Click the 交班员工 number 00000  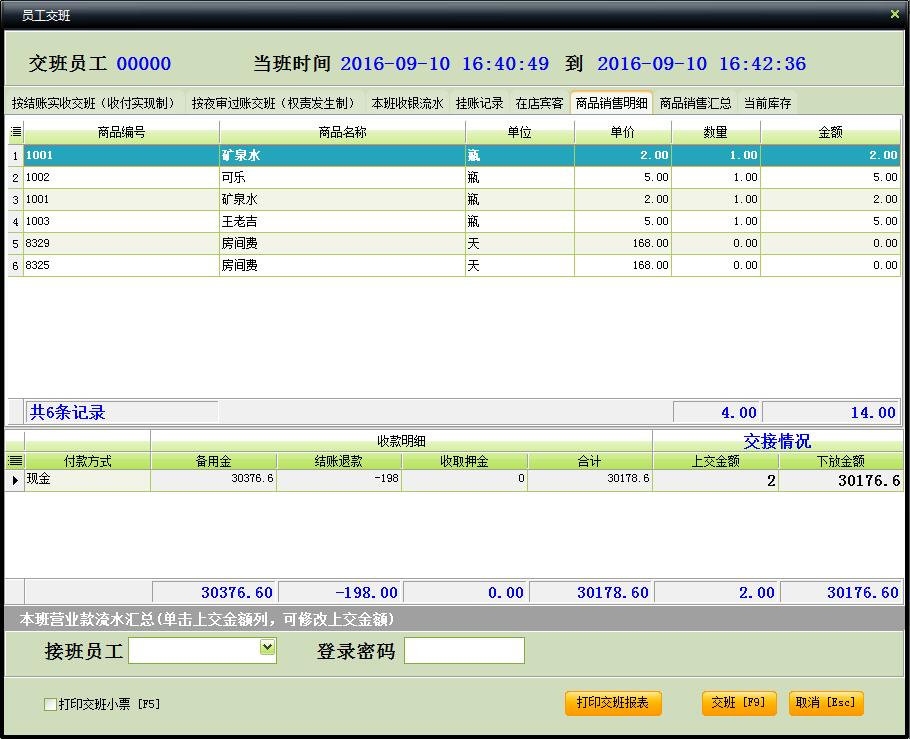[x=144, y=63]
